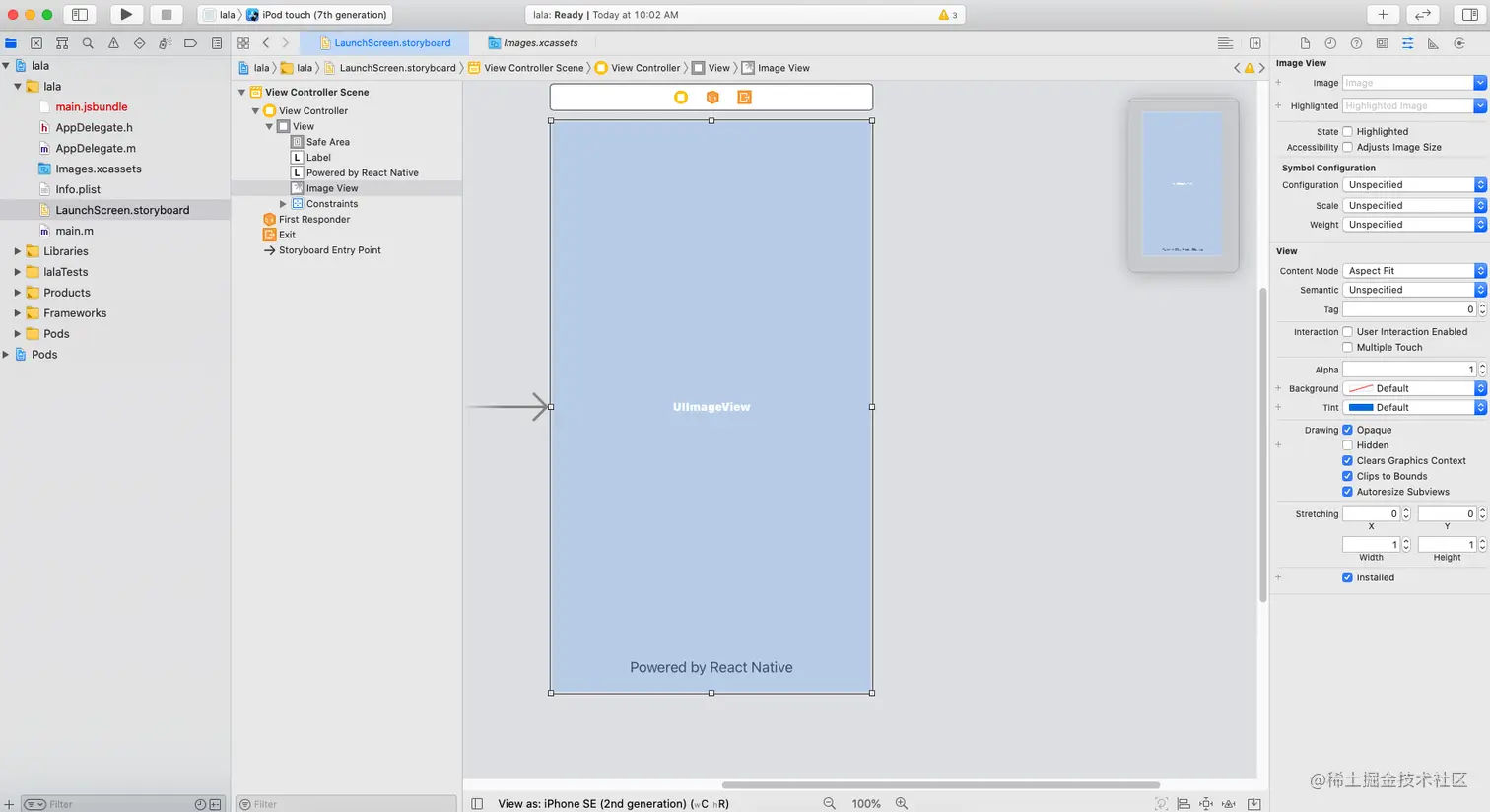Screen dimensions: 1490x812
Task: Open the Connections inspector
Action: [x=1459, y=43]
